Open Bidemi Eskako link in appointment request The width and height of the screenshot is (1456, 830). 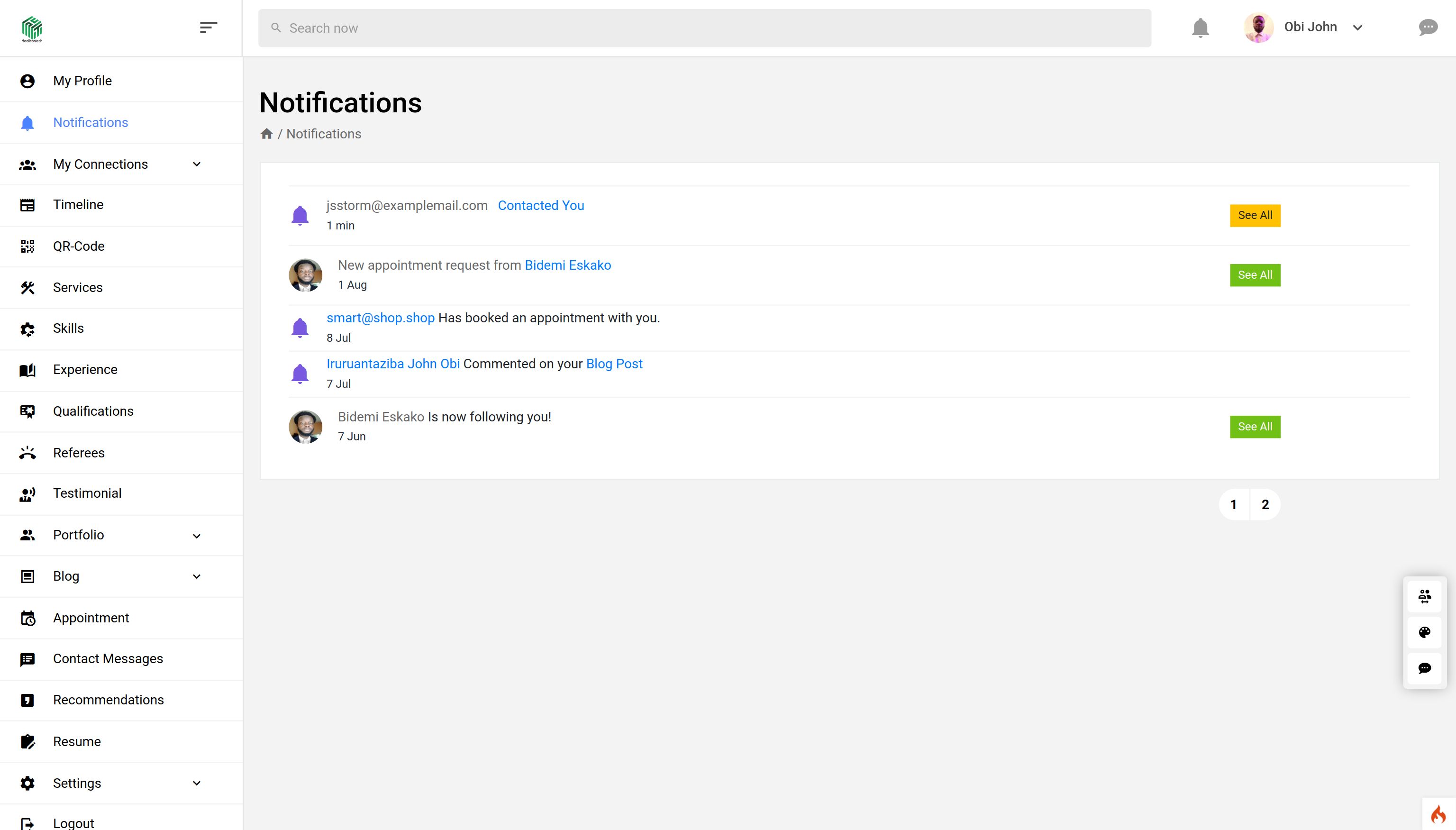pyautogui.click(x=568, y=265)
